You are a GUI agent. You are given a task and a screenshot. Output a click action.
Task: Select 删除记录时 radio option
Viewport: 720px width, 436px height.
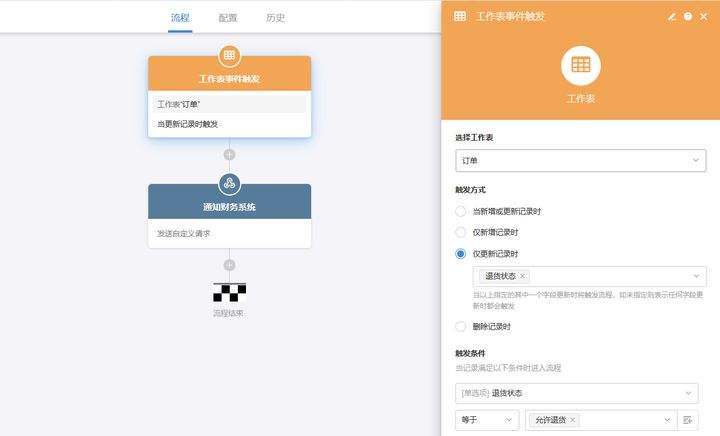tap(460, 326)
